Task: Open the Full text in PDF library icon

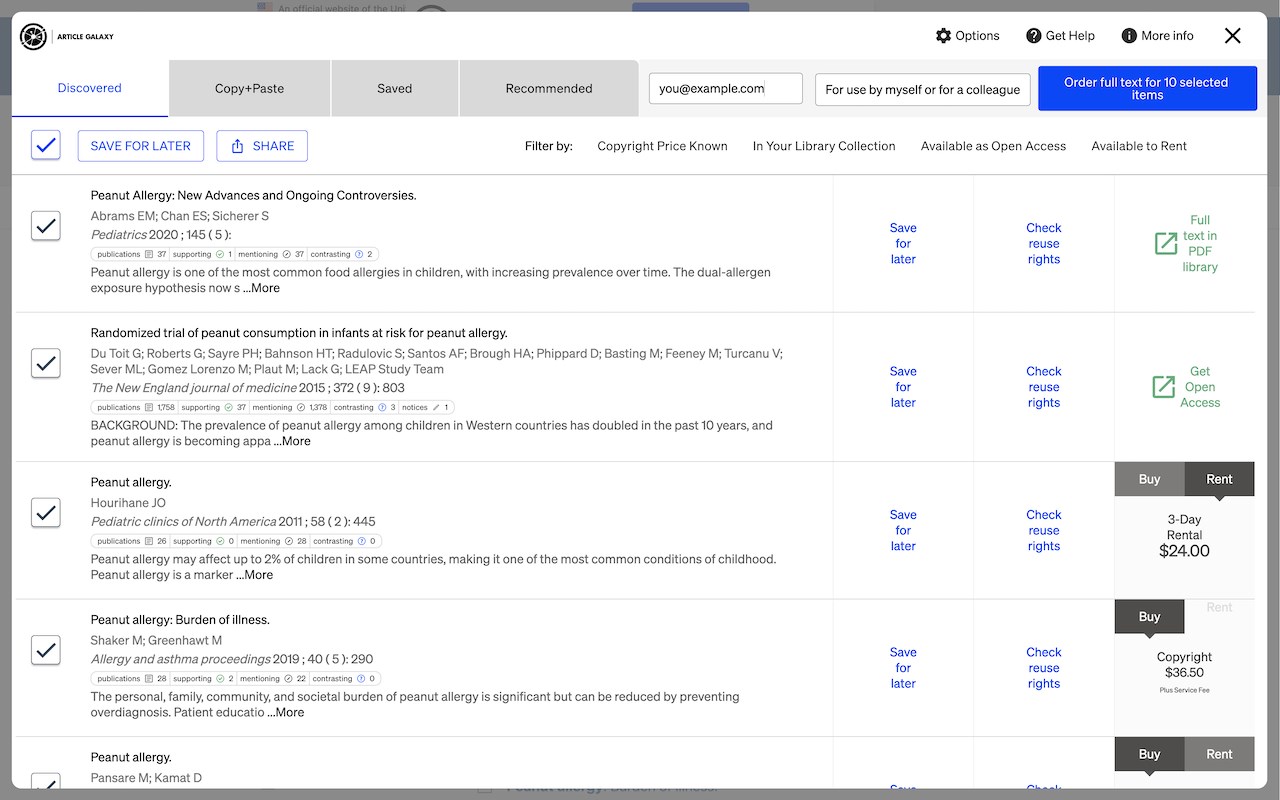Action: click(1166, 243)
